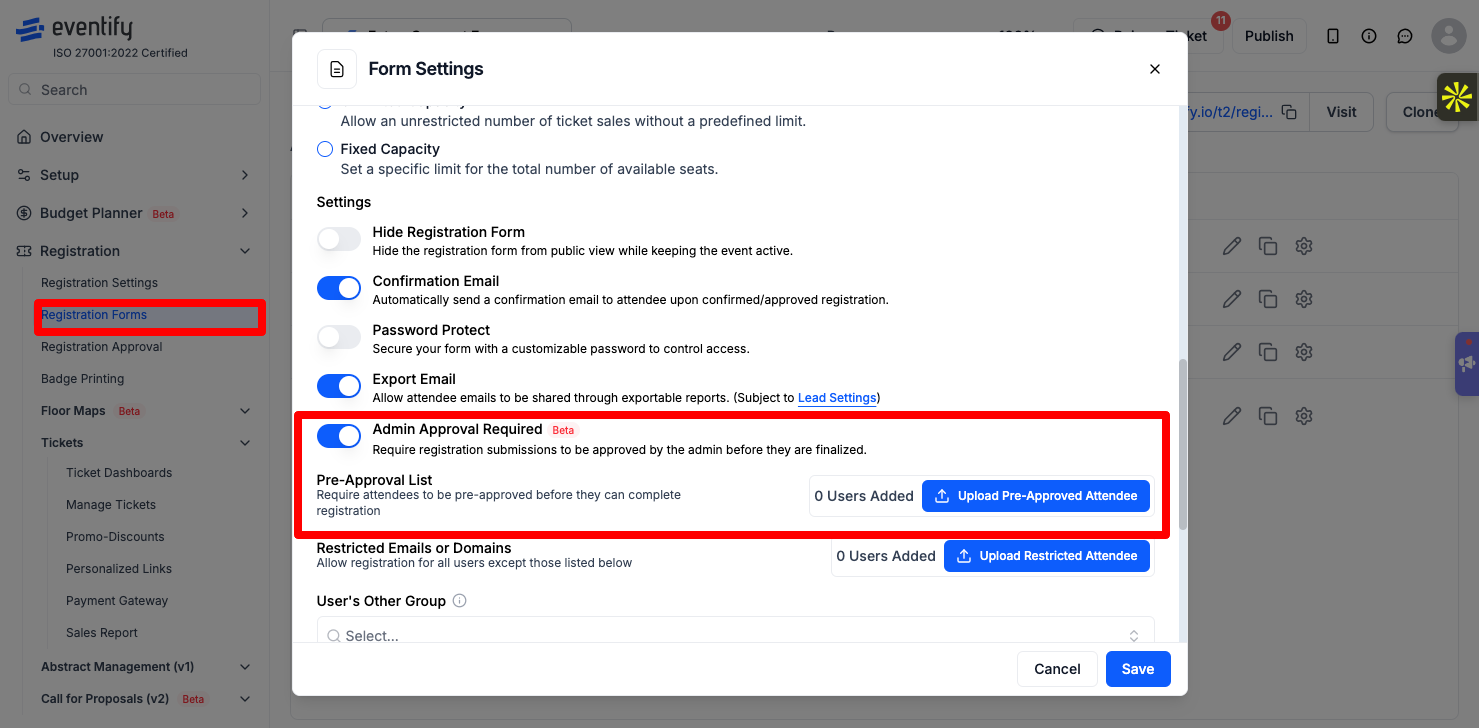The width and height of the screenshot is (1479, 728).
Task: Expand Call for Proposals (v2) section
Action: [x=245, y=699]
